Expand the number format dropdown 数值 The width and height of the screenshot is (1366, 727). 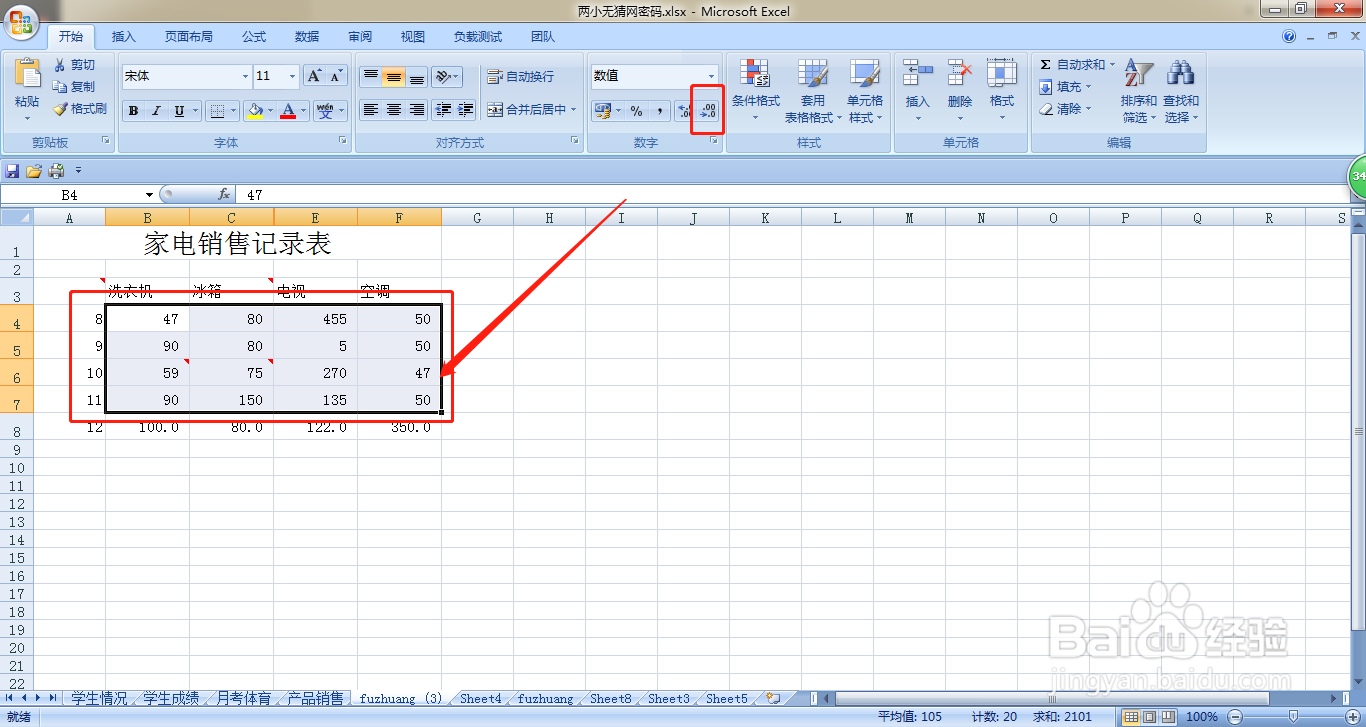tap(712, 76)
